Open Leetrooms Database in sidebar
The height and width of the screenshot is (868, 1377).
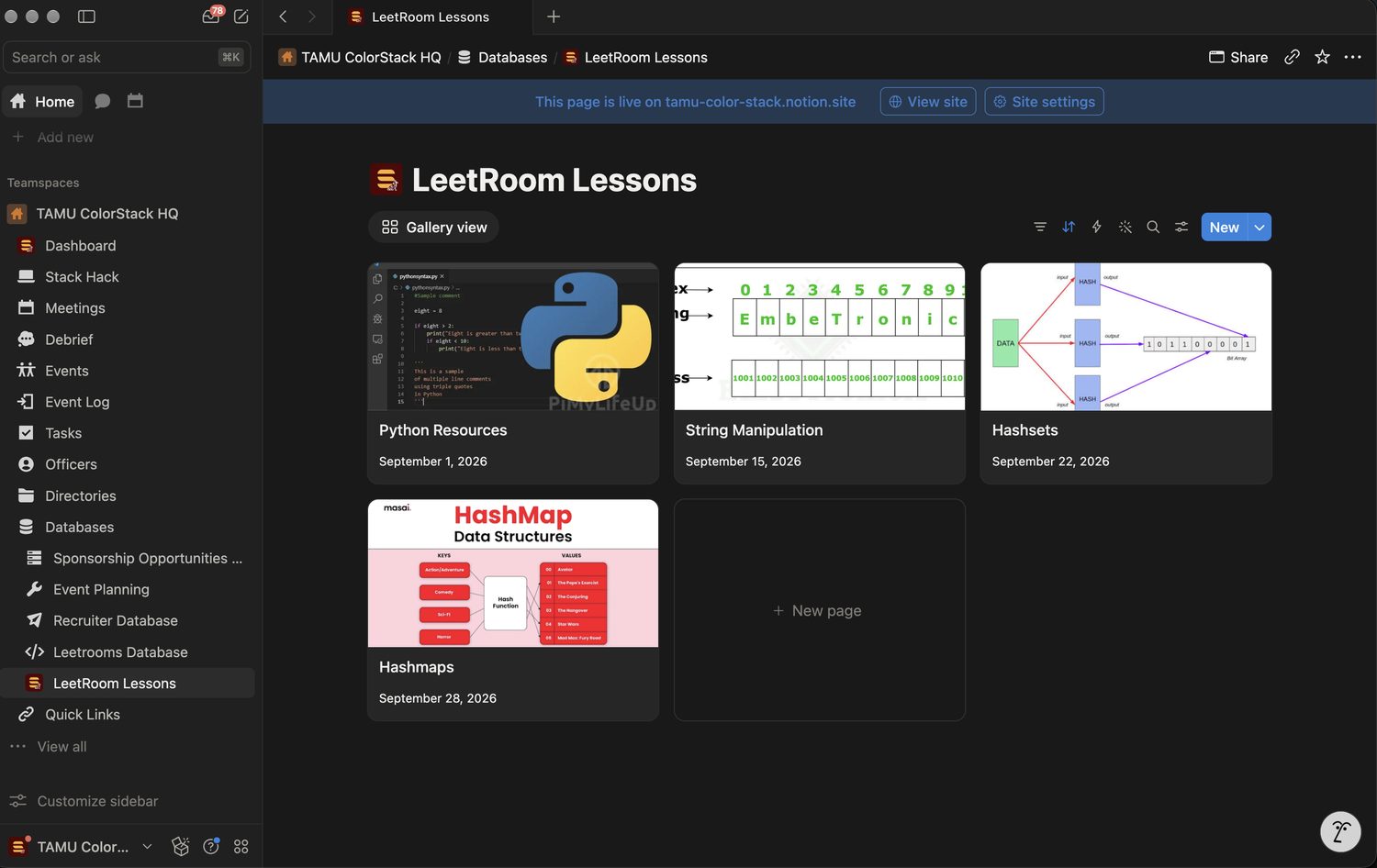120,652
